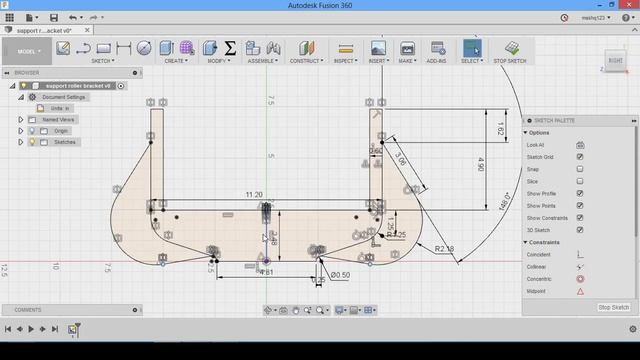Play the design timeline
Viewport: 640px width, 360px height.
pos(31,329)
